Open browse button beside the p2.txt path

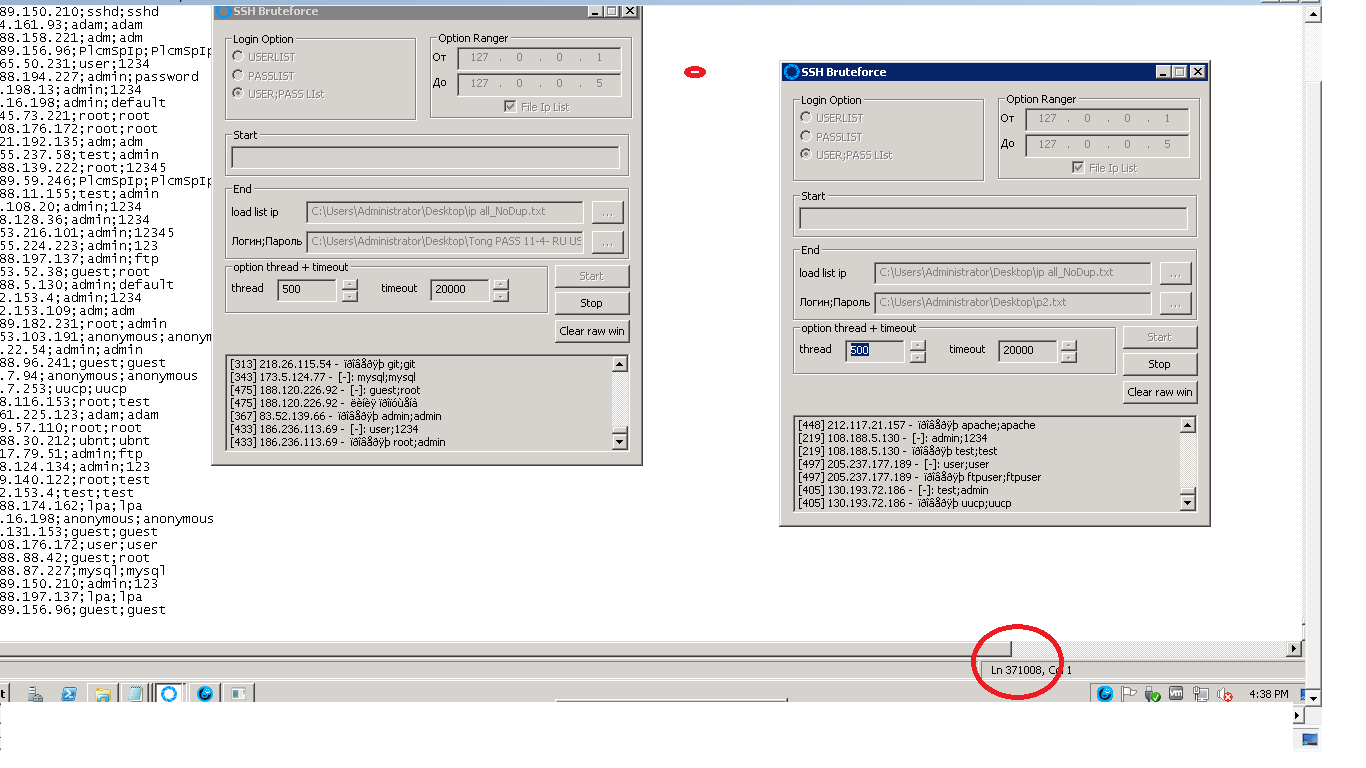click(x=1176, y=303)
